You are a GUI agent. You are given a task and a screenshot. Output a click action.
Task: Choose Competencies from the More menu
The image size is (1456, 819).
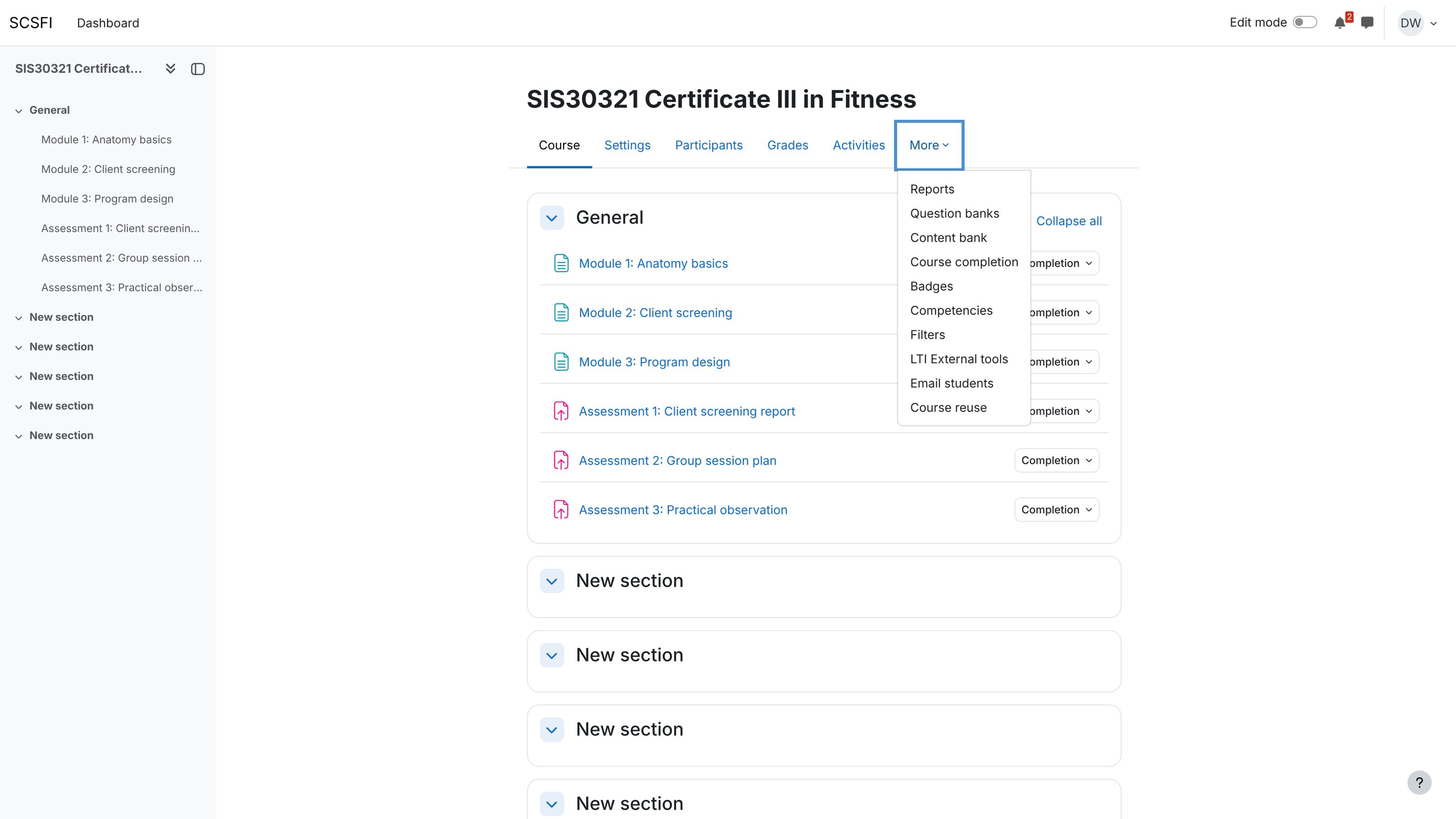(951, 311)
